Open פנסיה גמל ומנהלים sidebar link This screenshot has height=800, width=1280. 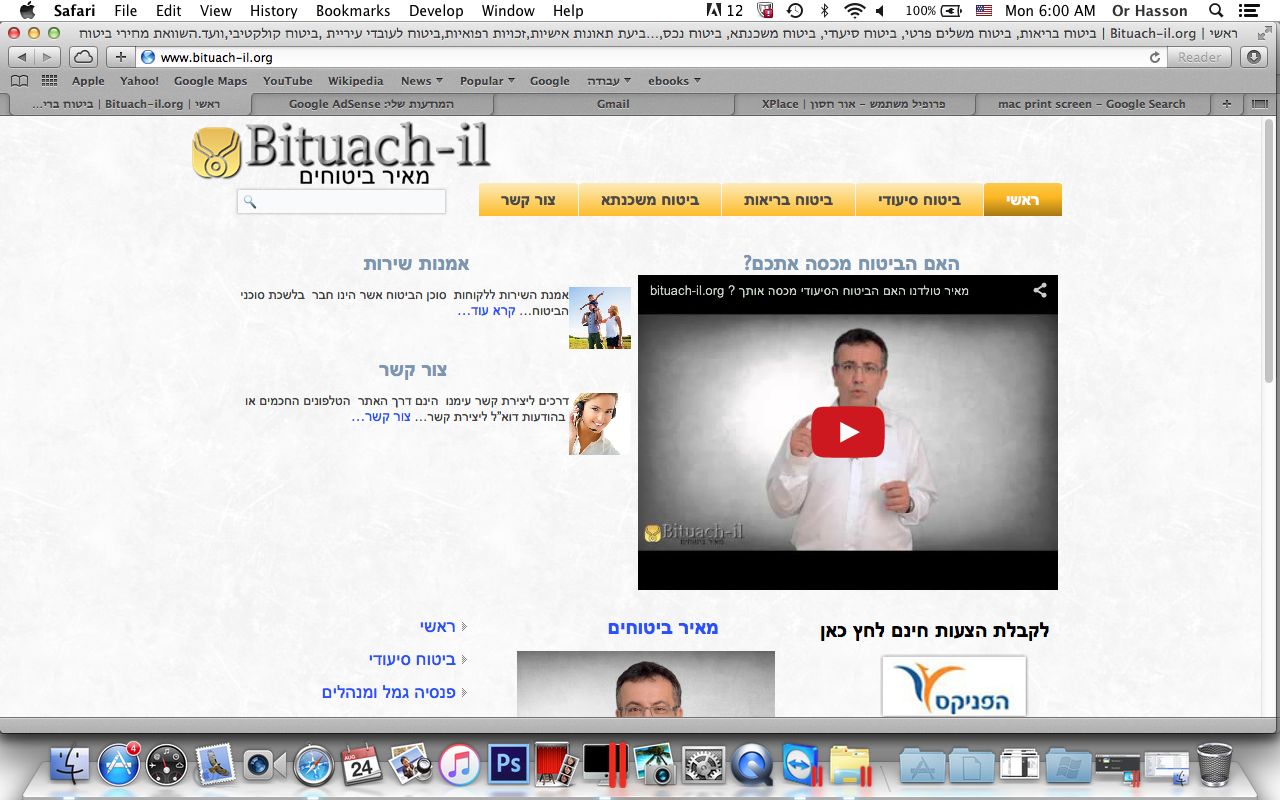[x=389, y=692]
